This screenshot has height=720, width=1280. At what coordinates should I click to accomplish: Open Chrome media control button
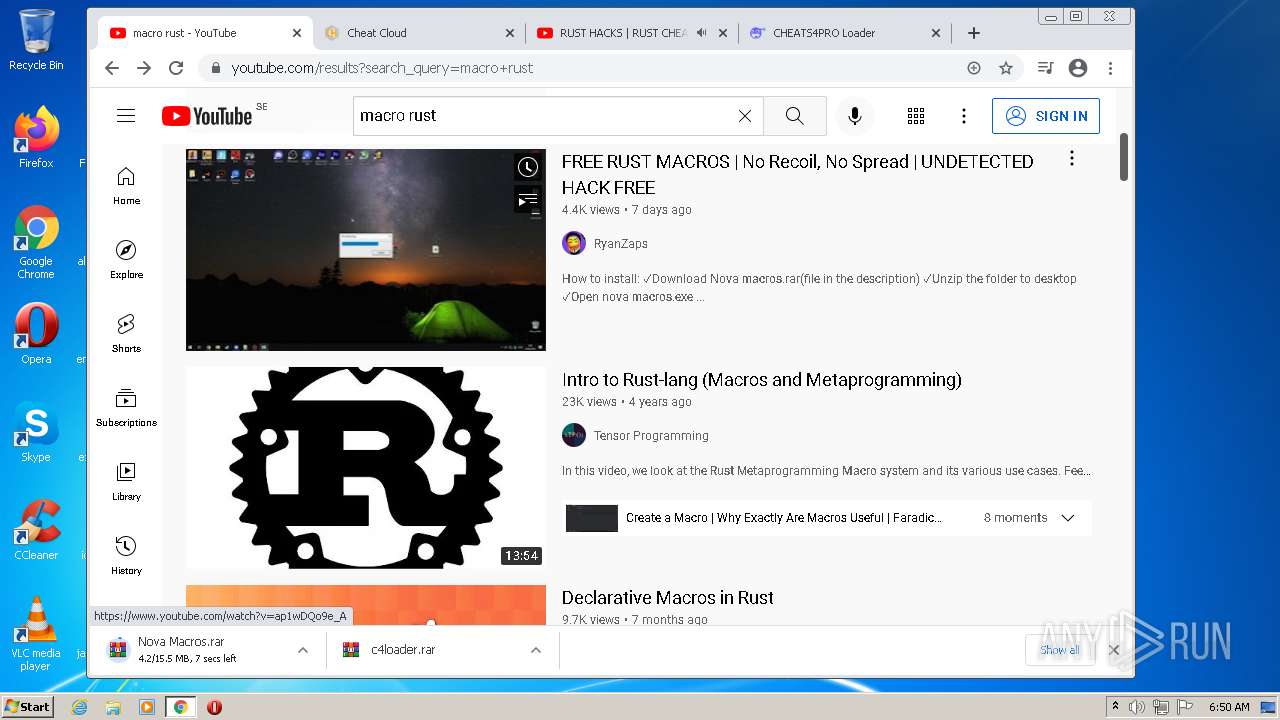pyautogui.click(x=1045, y=68)
